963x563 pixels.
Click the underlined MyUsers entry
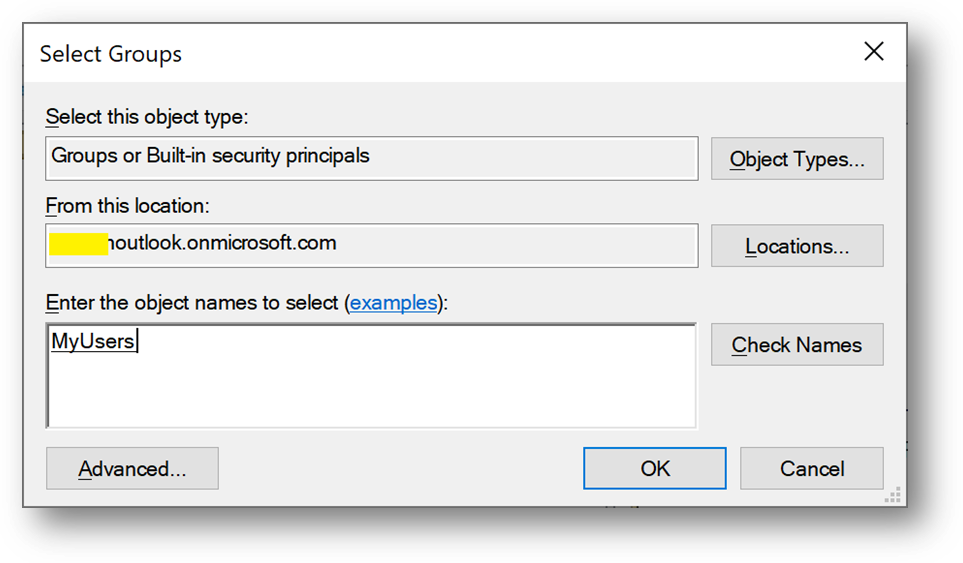(x=93, y=341)
